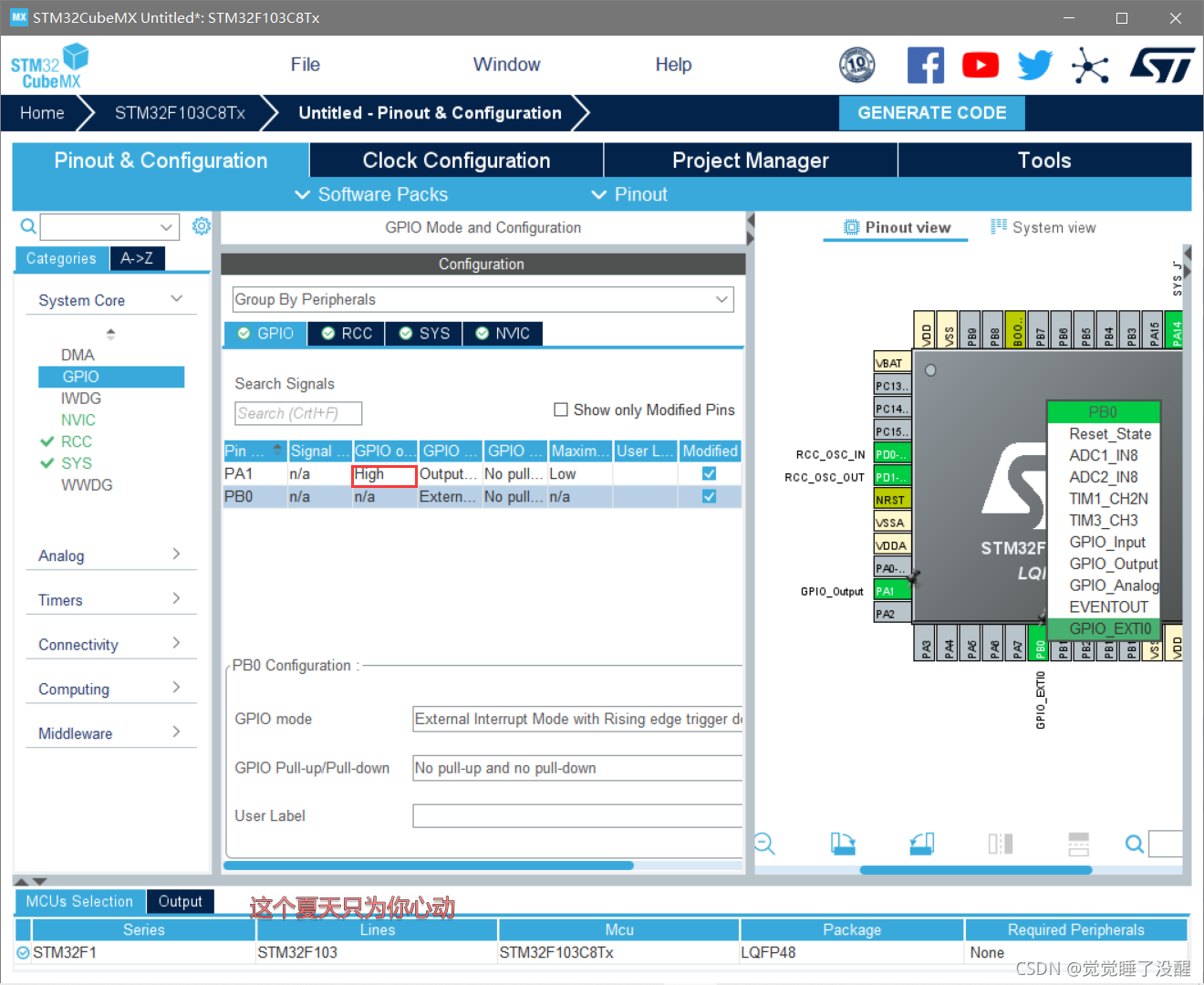This screenshot has width=1204, height=985.
Task: Open the Window menu
Action: (506, 65)
